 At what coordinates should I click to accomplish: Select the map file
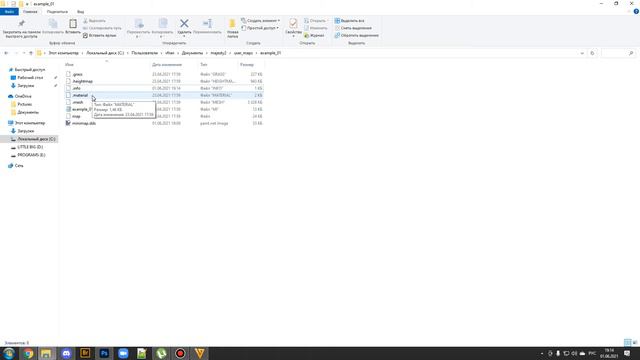[x=76, y=116]
